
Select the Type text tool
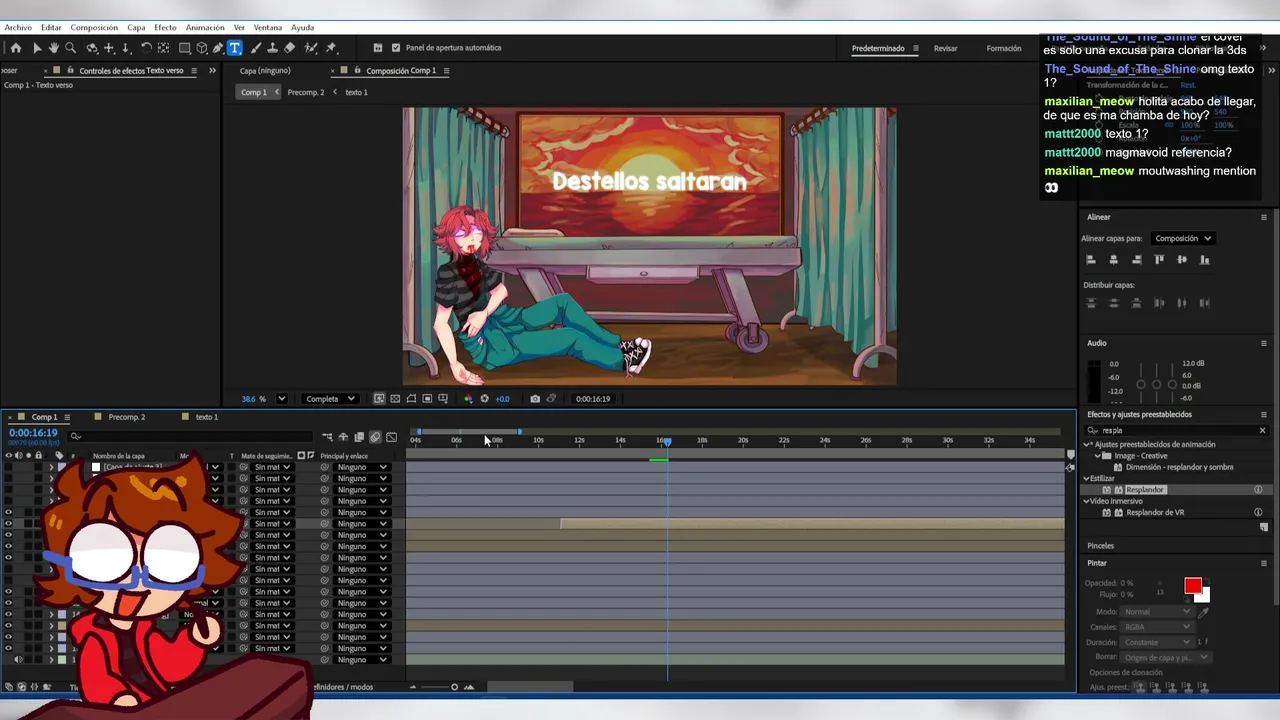tap(235, 48)
